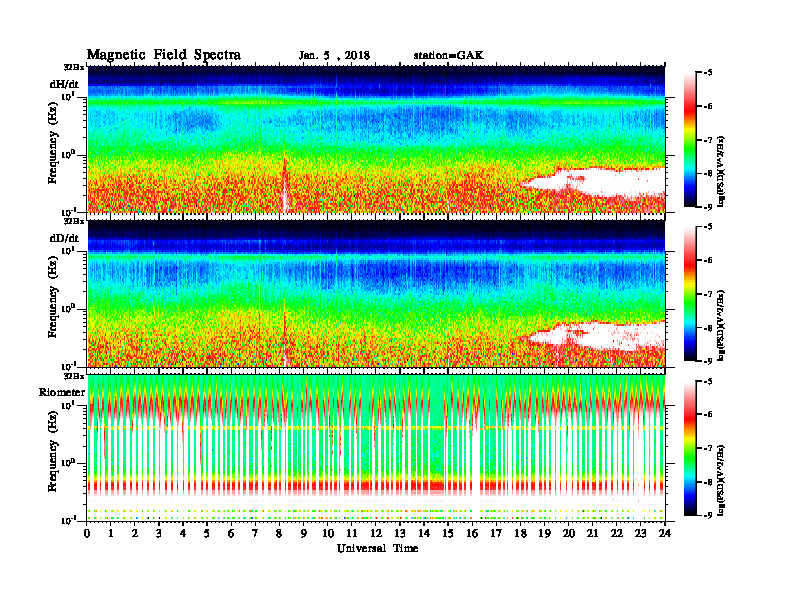Select the "dD/dt" panel label
The height and width of the screenshot is (612, 792).
[x=64, y=238]
